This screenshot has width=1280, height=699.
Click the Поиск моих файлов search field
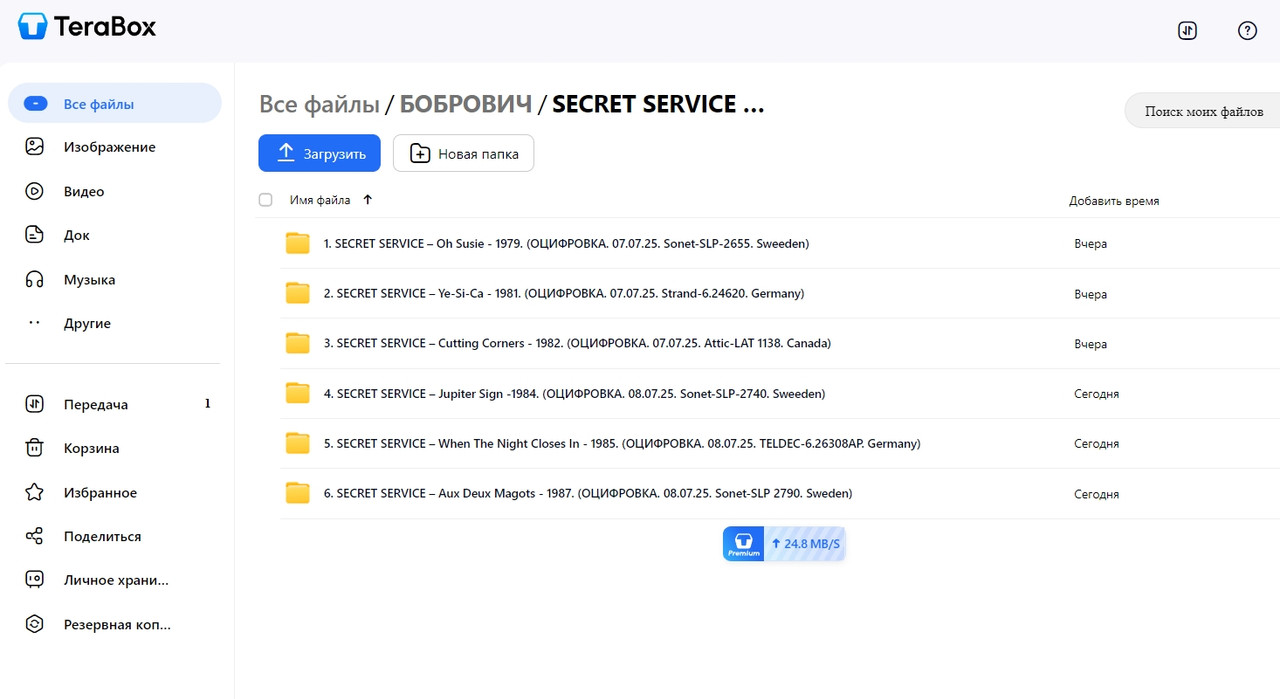(1203, 111)
